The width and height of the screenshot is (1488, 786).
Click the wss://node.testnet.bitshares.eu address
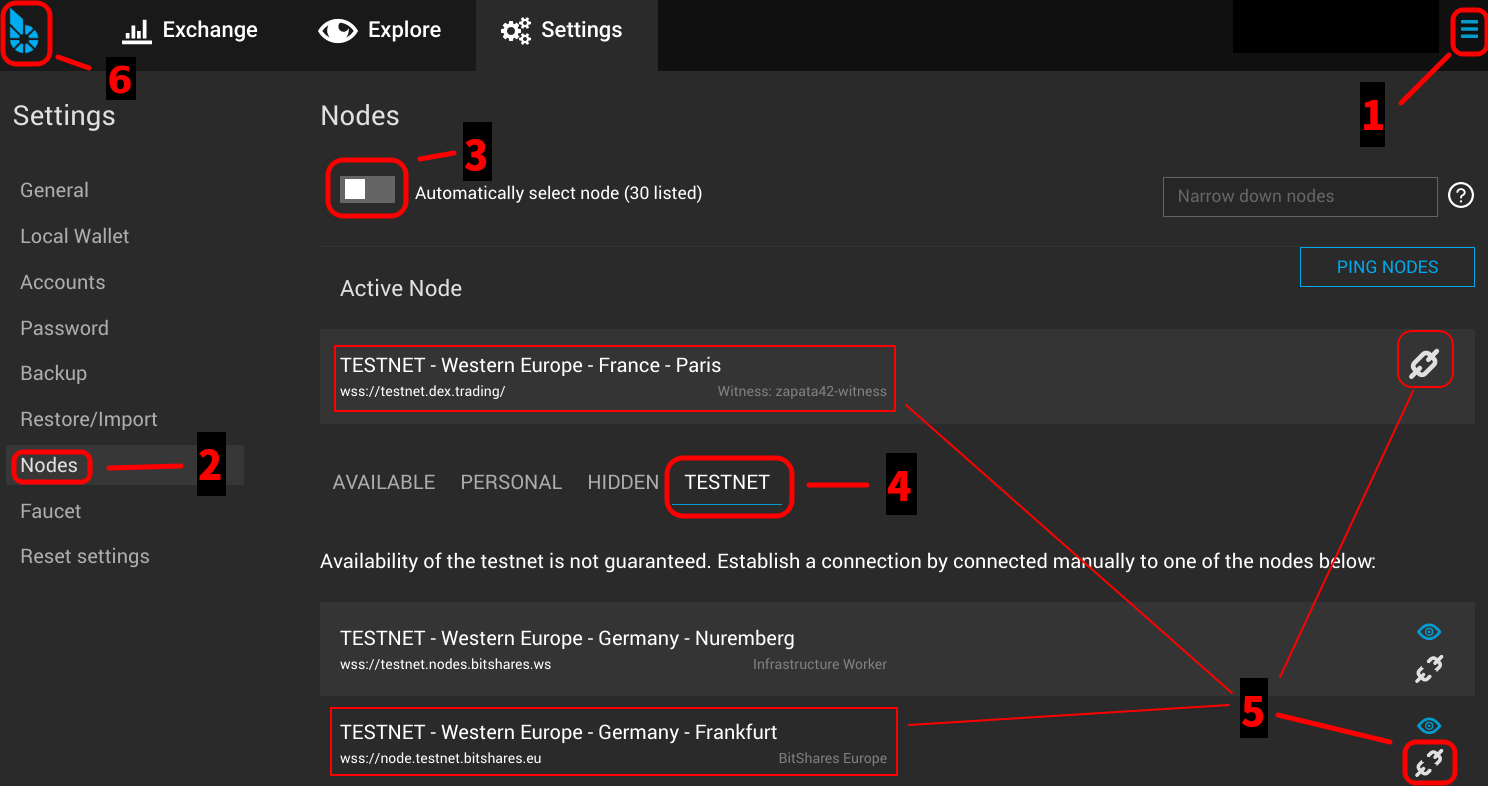[441, 758]
